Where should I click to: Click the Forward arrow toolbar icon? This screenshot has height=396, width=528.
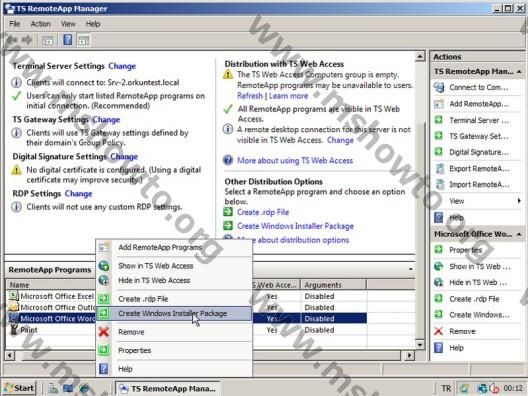(x=27, y=40)
